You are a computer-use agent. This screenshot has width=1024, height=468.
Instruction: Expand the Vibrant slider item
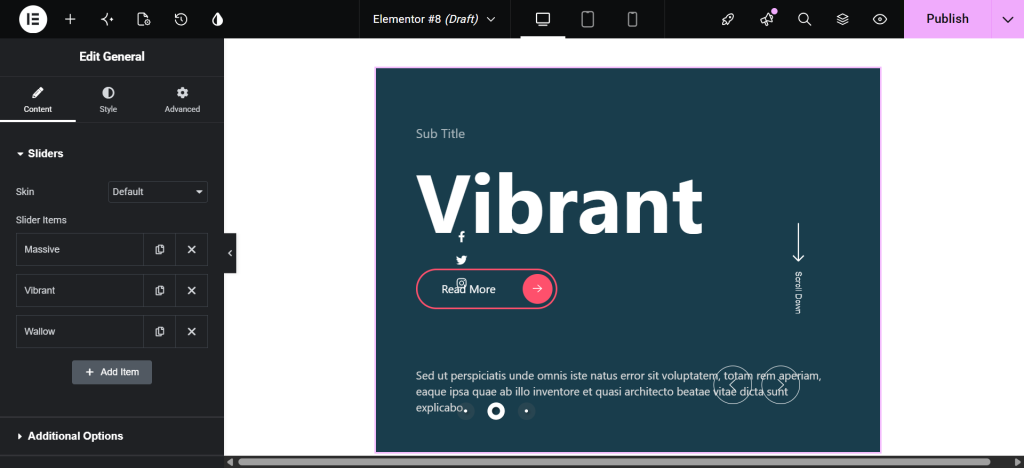click(x=80, y=290)
